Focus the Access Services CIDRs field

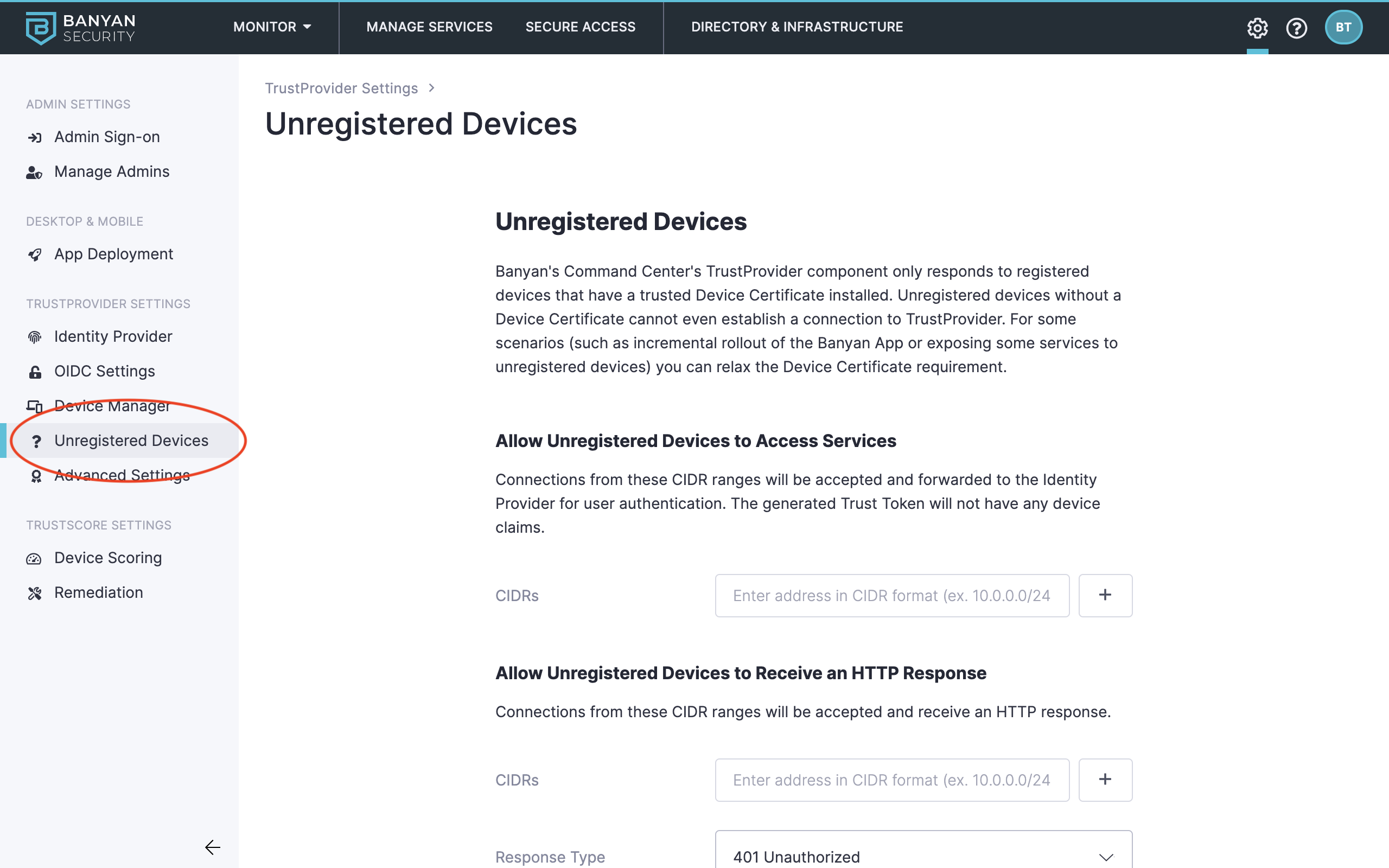click(x=891, y=595)
